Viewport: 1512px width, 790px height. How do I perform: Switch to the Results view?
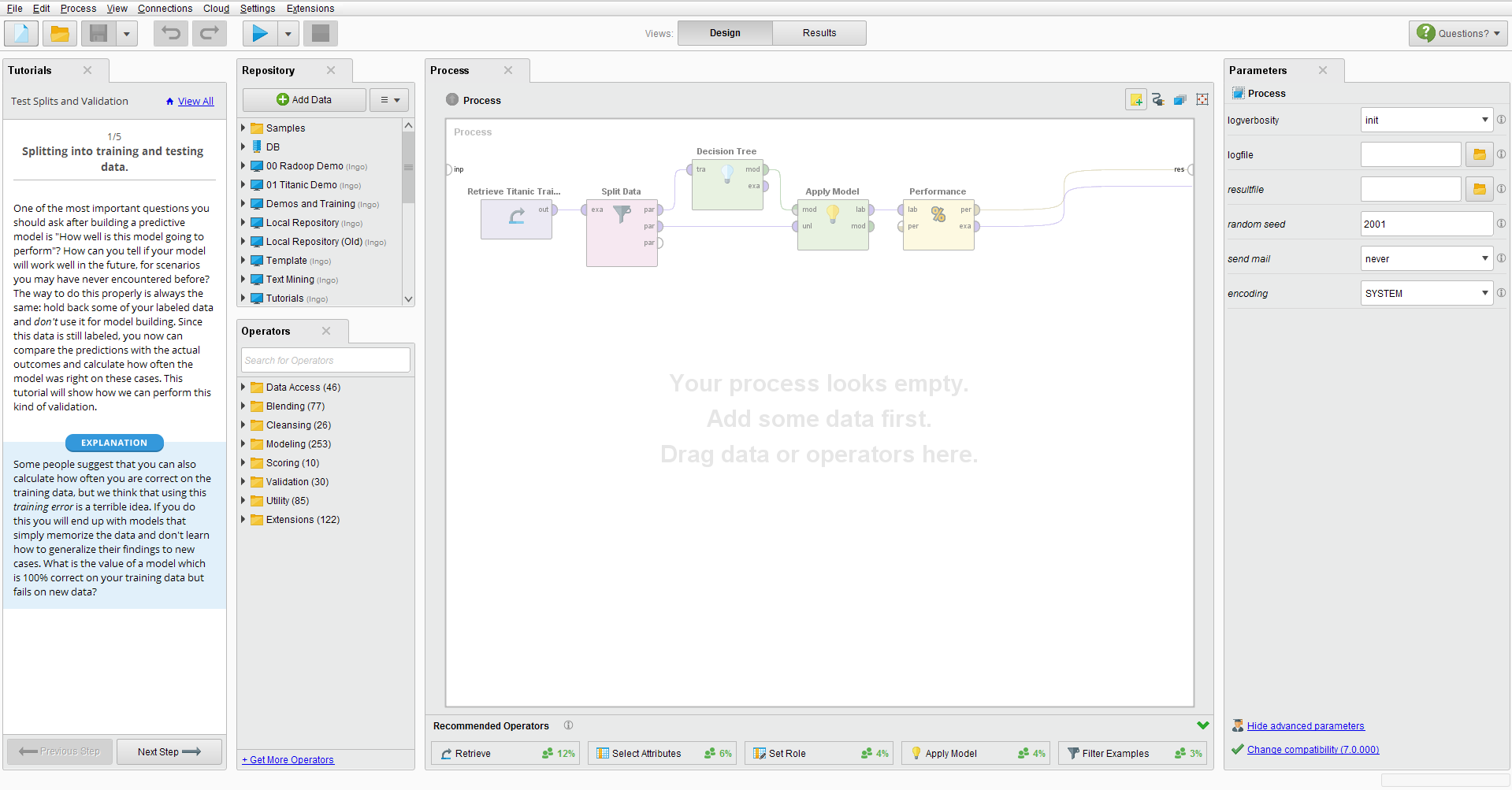[819, 33]
